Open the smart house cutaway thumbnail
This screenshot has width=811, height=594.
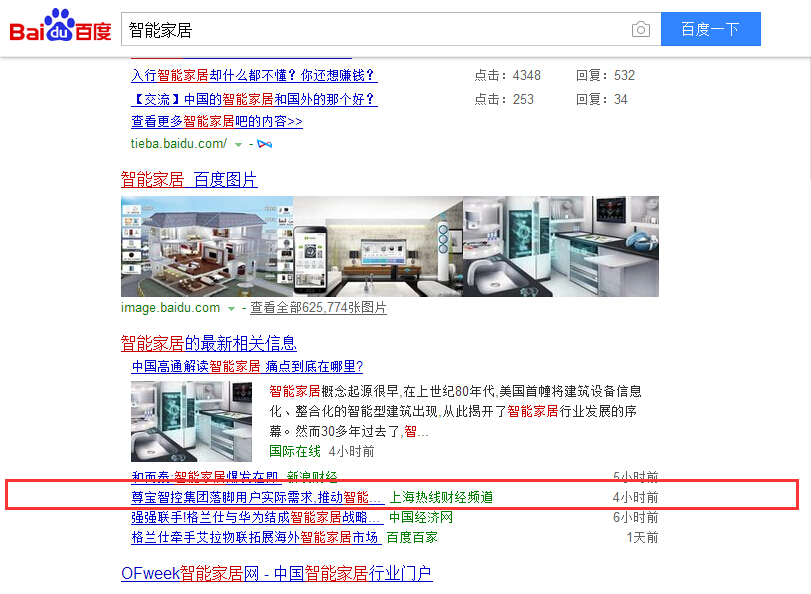[207, 246]
